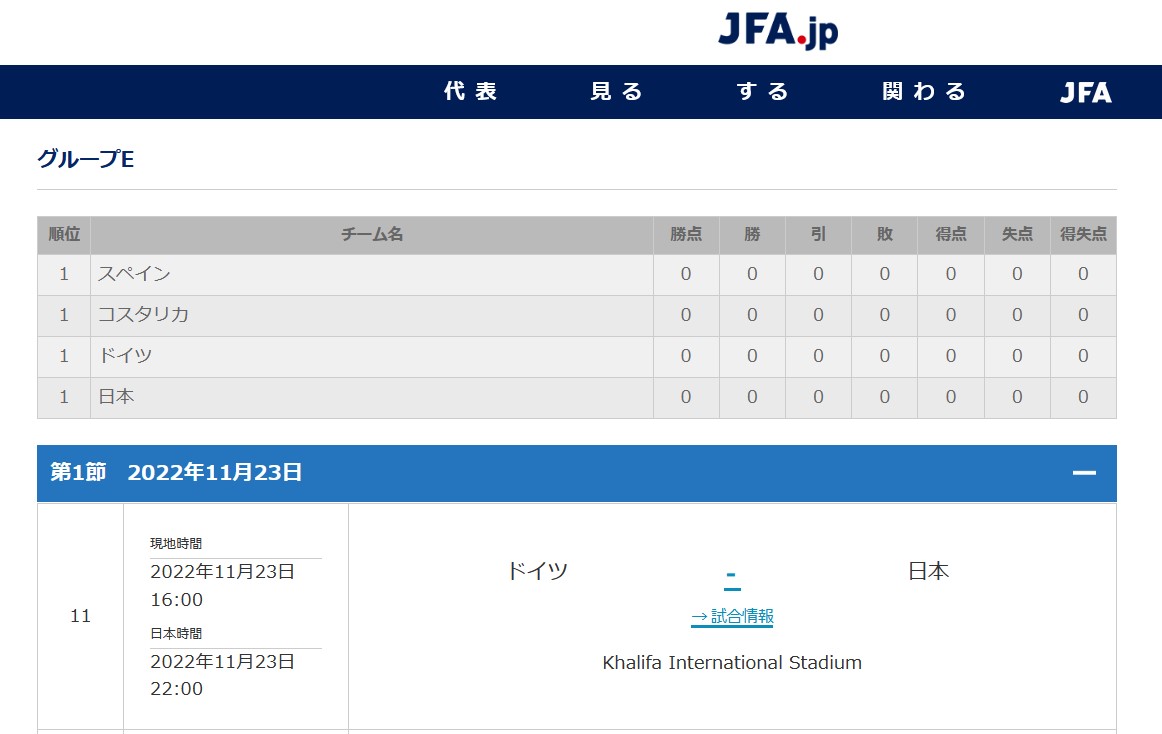Click the グループE heading
The width and height of the screenshot is (1162, 734).
coord(86,159)
